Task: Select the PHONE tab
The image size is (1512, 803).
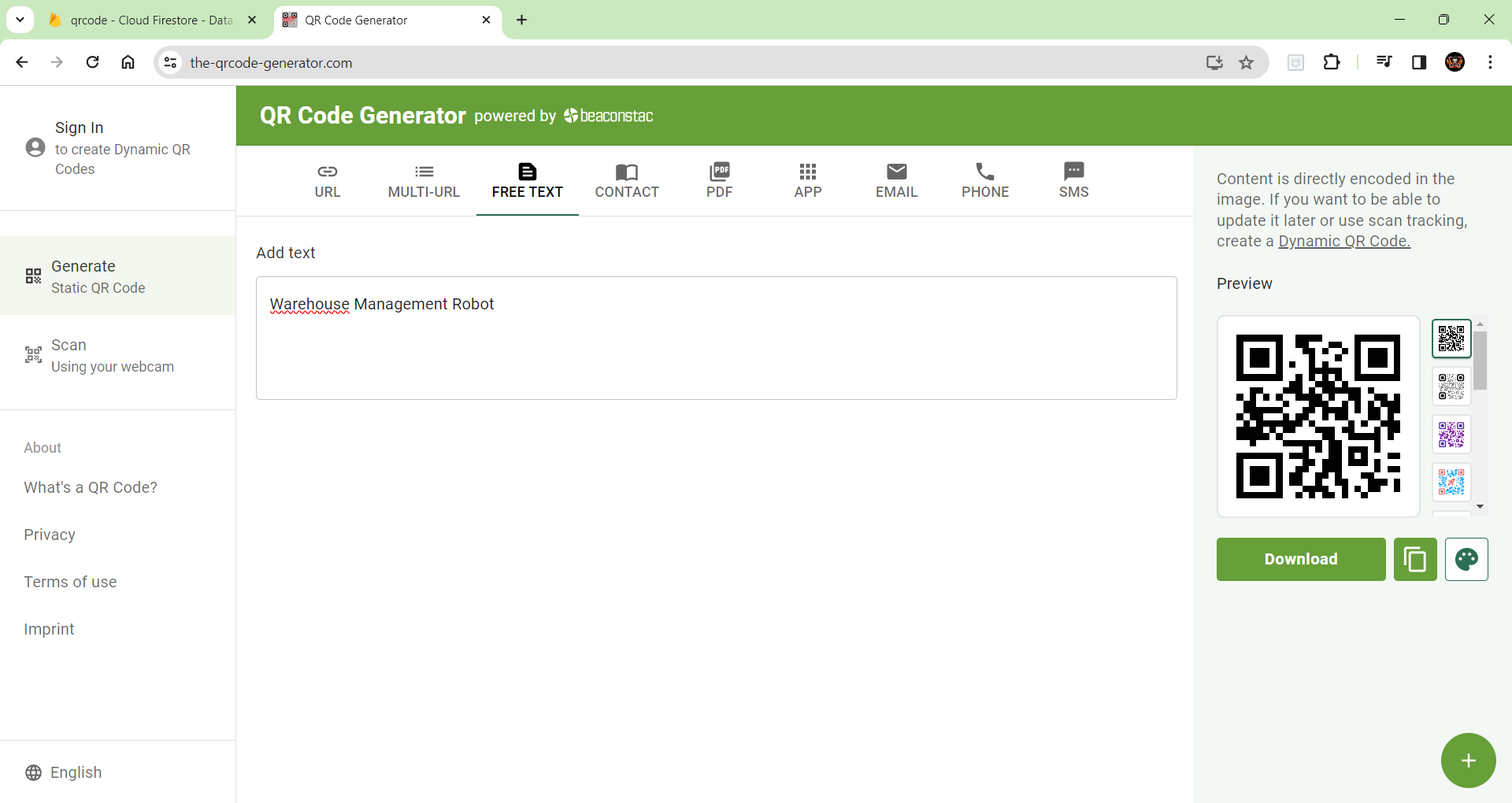Action: pyautogui.click(x=985, y=181)
